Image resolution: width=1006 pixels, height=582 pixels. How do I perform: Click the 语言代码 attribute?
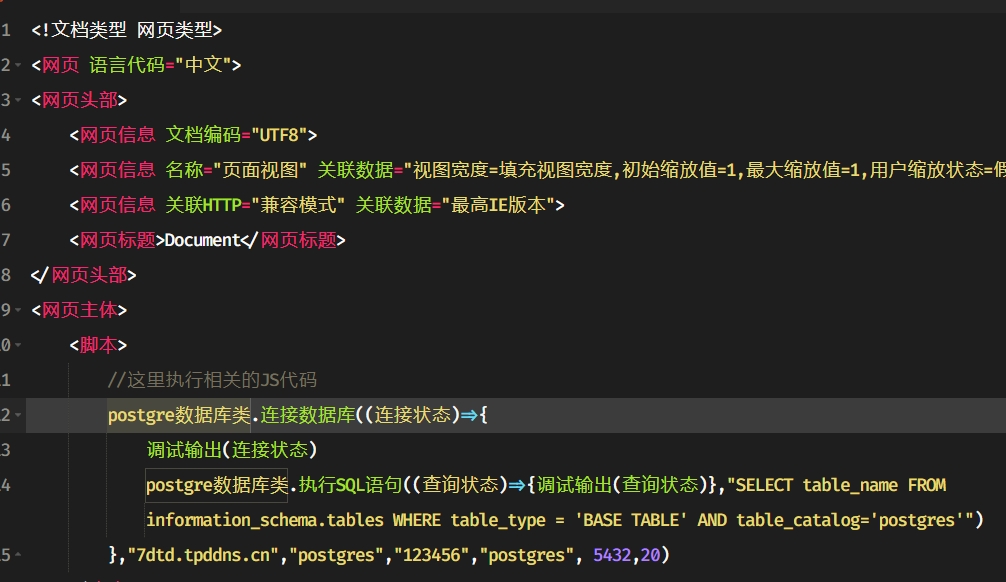coord(126,65)
